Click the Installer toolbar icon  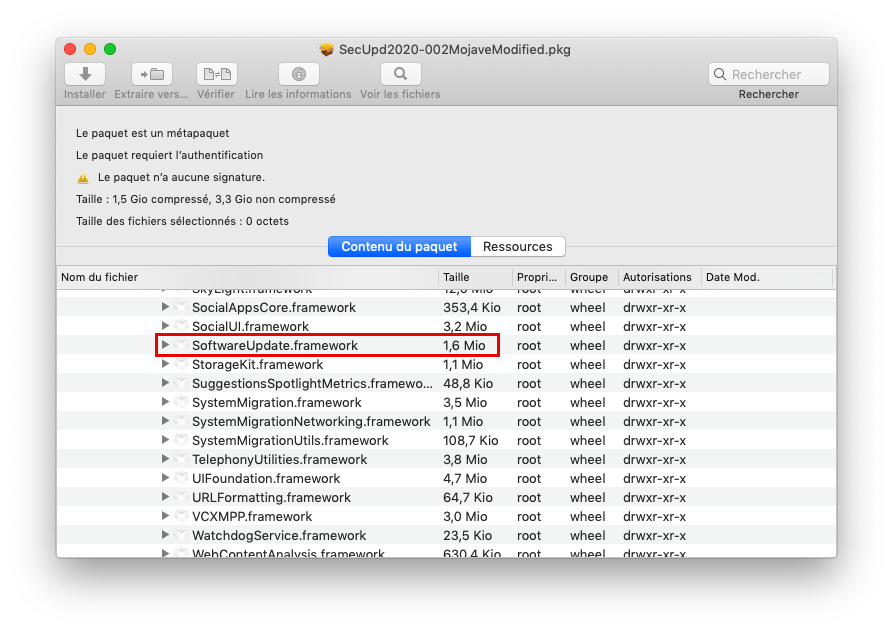point(85,74)
